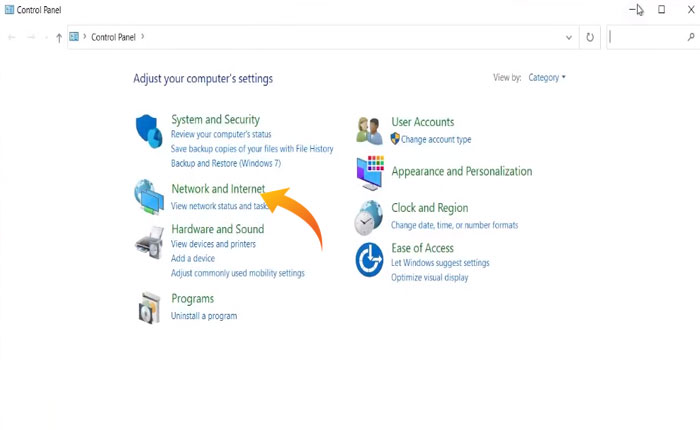The image size is (700, 430).
Task: Open the Network and Internet globe icon
Action: [149, 197]
